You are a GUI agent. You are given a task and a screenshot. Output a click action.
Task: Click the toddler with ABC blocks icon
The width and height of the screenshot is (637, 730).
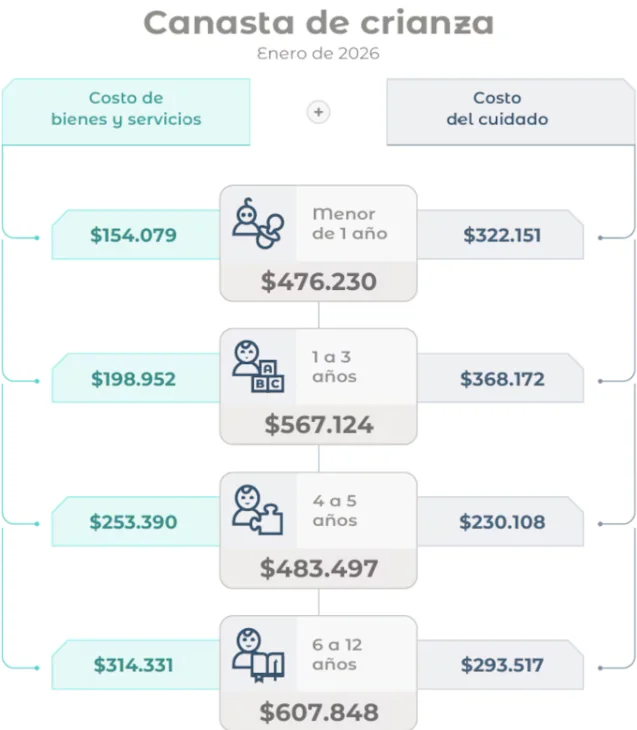point(258,367)
